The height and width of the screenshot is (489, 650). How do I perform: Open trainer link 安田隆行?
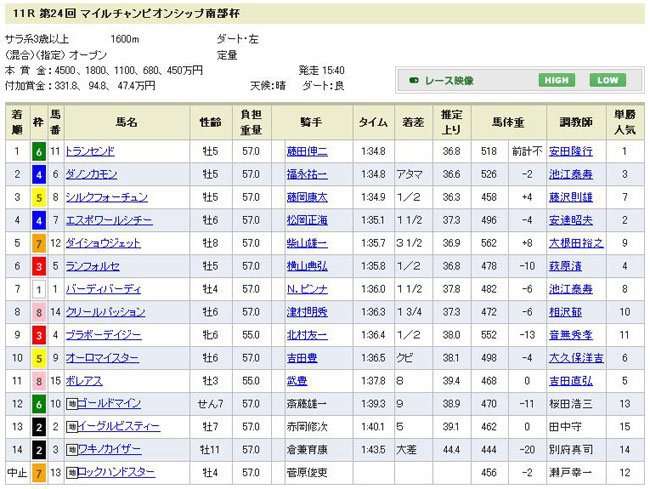[571, 151]
